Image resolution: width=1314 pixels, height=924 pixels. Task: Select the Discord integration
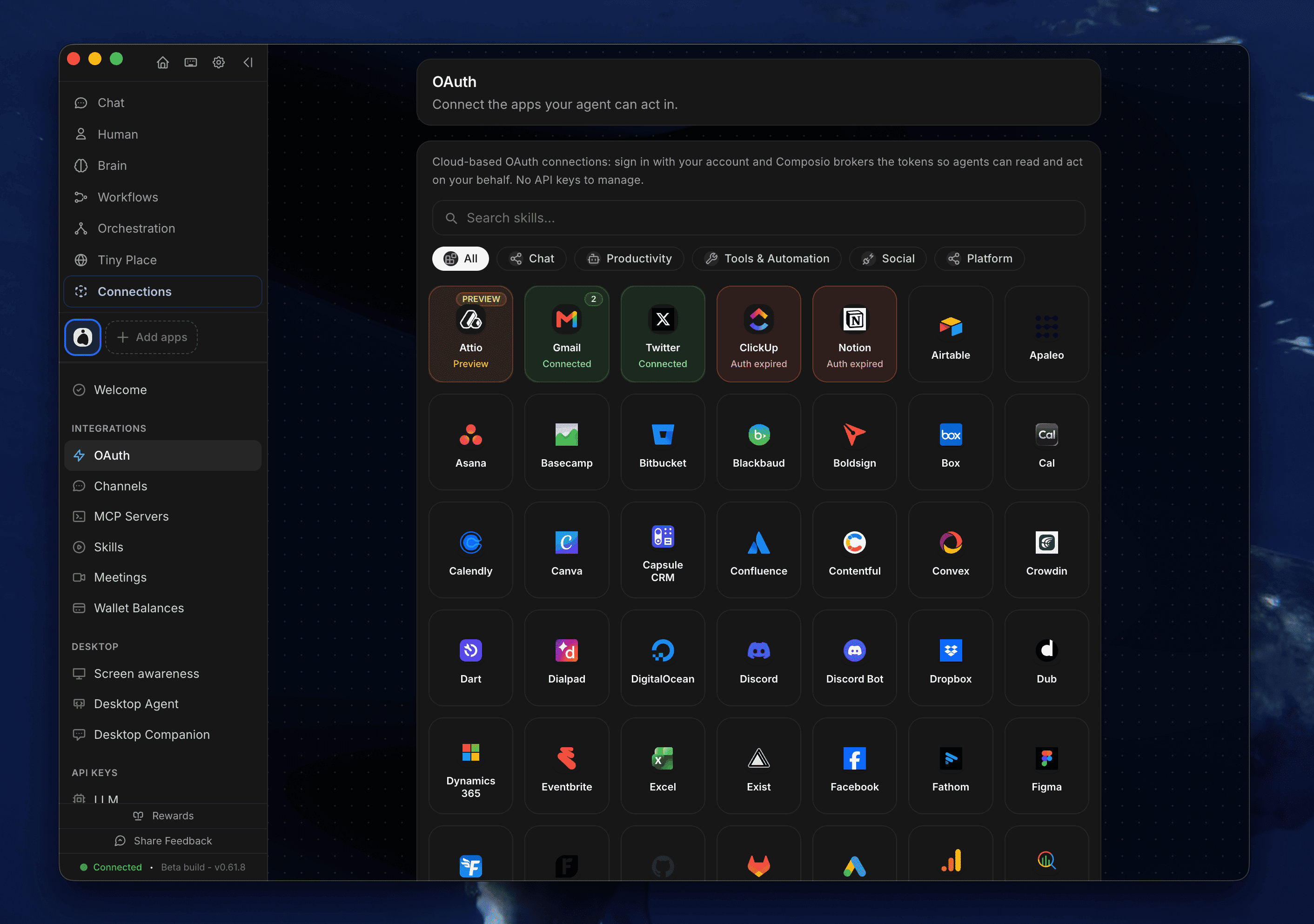[759, 658]
